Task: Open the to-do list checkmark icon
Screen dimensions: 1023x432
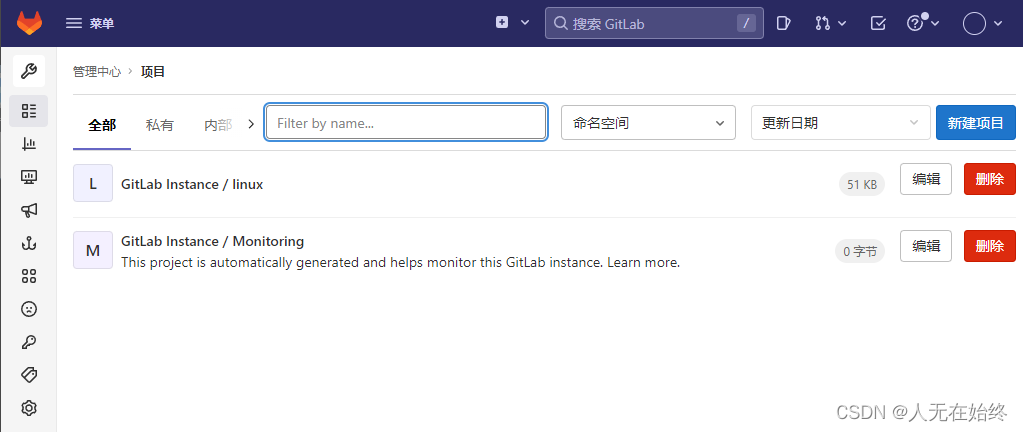Action: pos(878,23)
